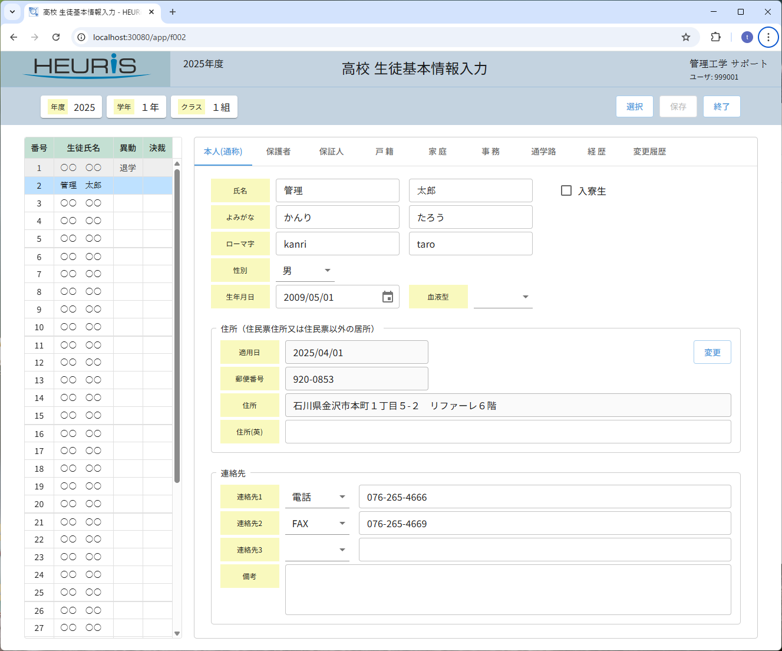This screenshot has height=651, width=782.
Task: Reload the page in the browser
Action: pyautogui.click(x=56, y=37)
